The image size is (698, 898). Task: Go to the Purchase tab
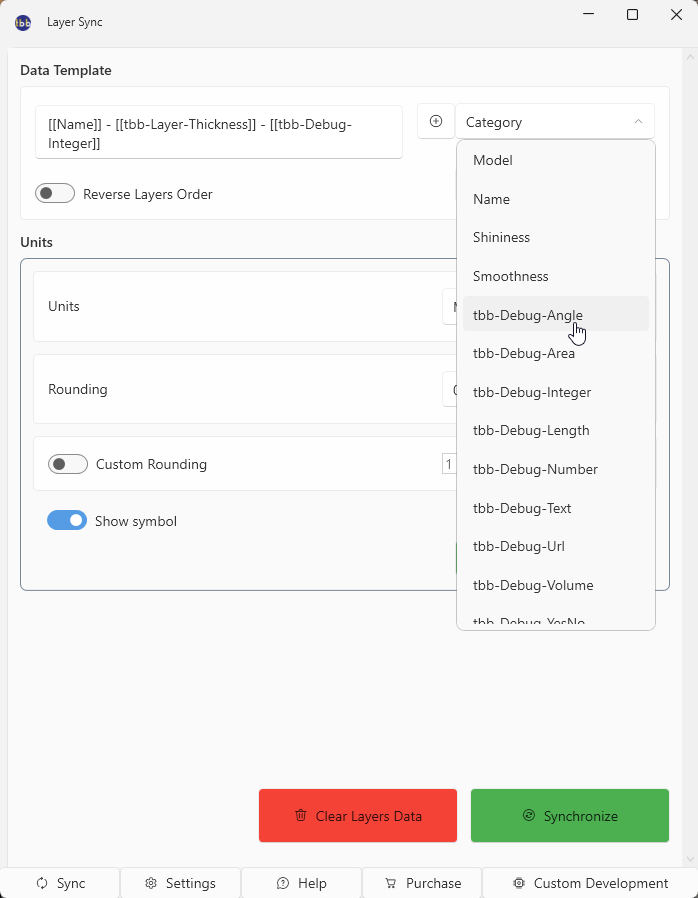[x=422, y=883]
